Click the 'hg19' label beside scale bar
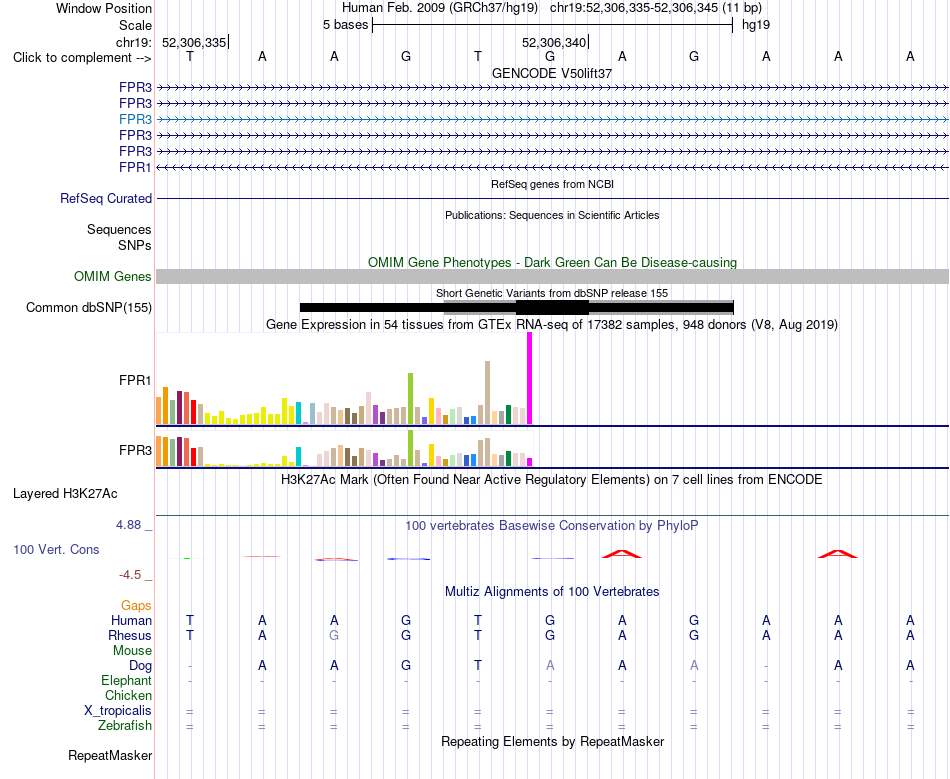The image size is (950, 779). (756, 25)
